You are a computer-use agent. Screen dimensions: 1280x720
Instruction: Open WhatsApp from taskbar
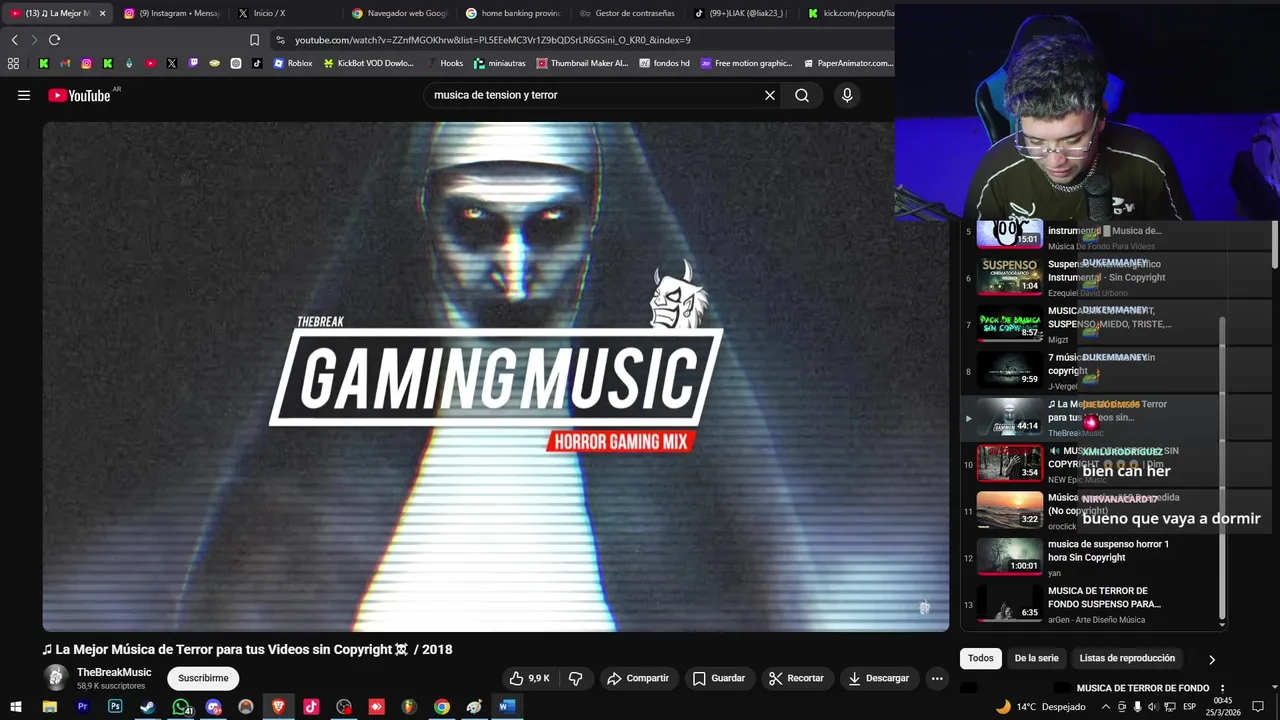coord(181,707)
